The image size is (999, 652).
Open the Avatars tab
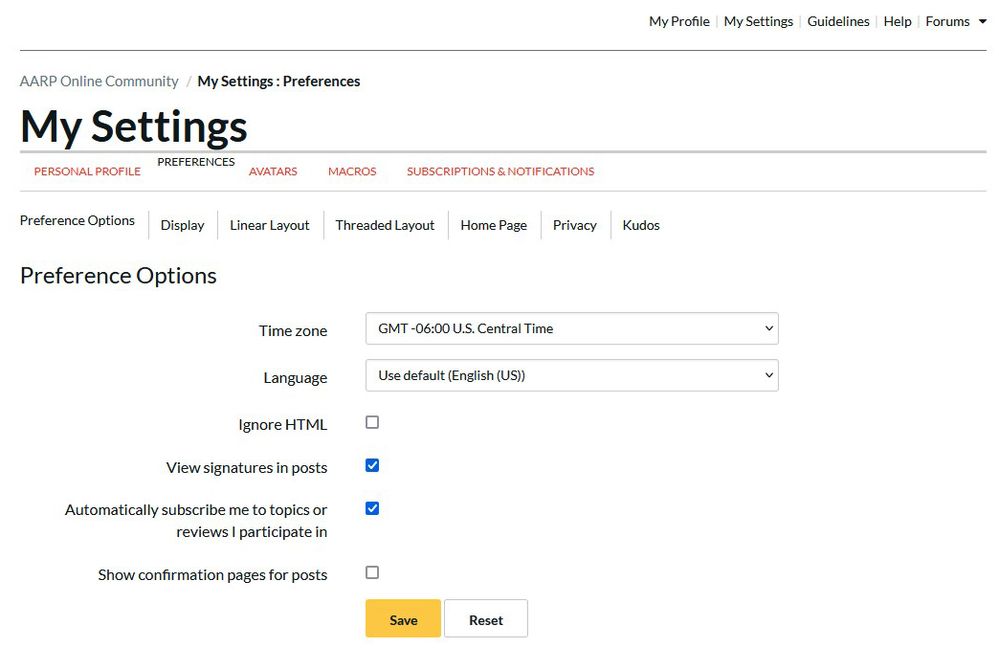tap(273, 171)
